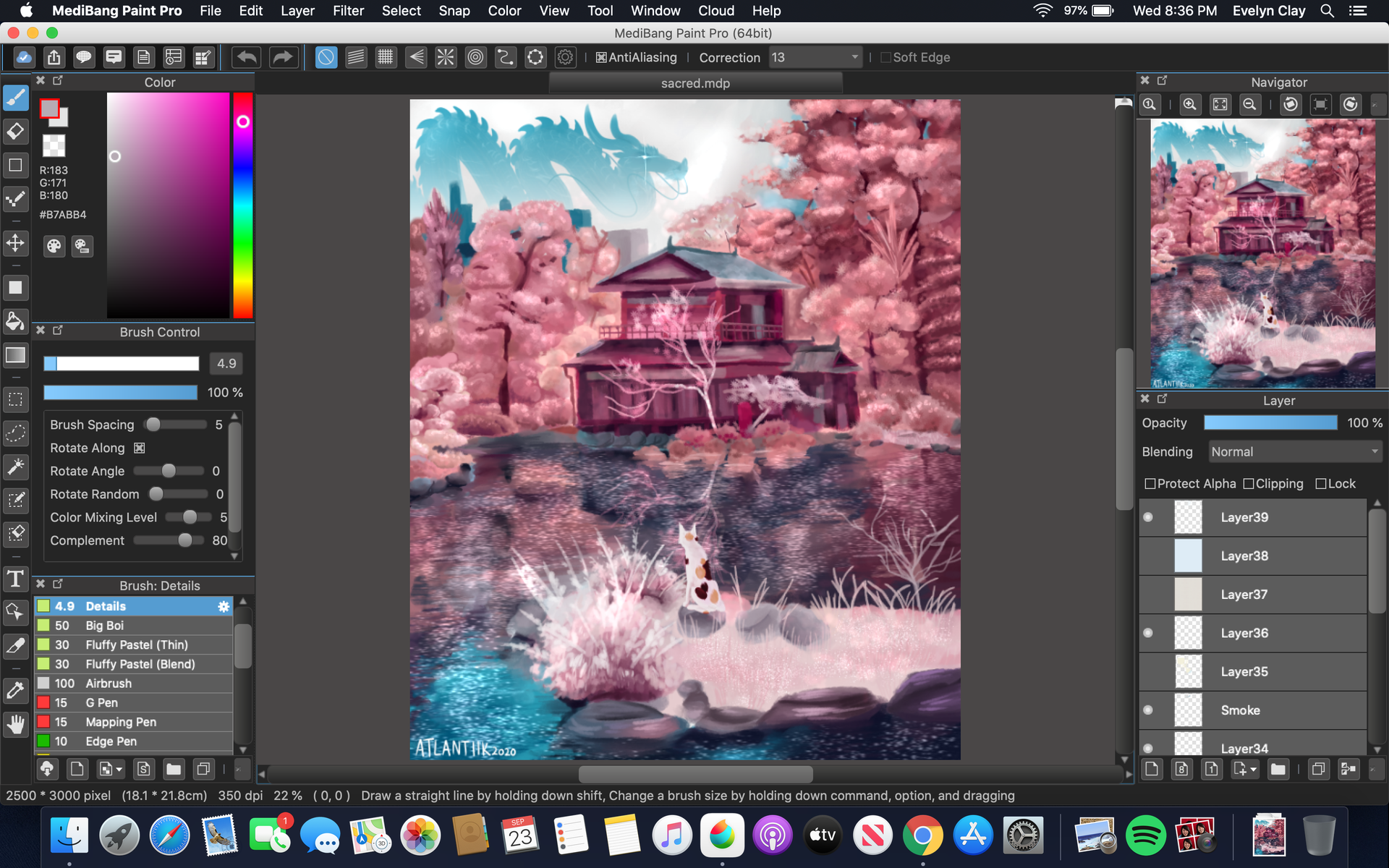This screenshot has height=868, width=1389.
Task: Select Layer36 in layer list
Action: (1253, 633)
